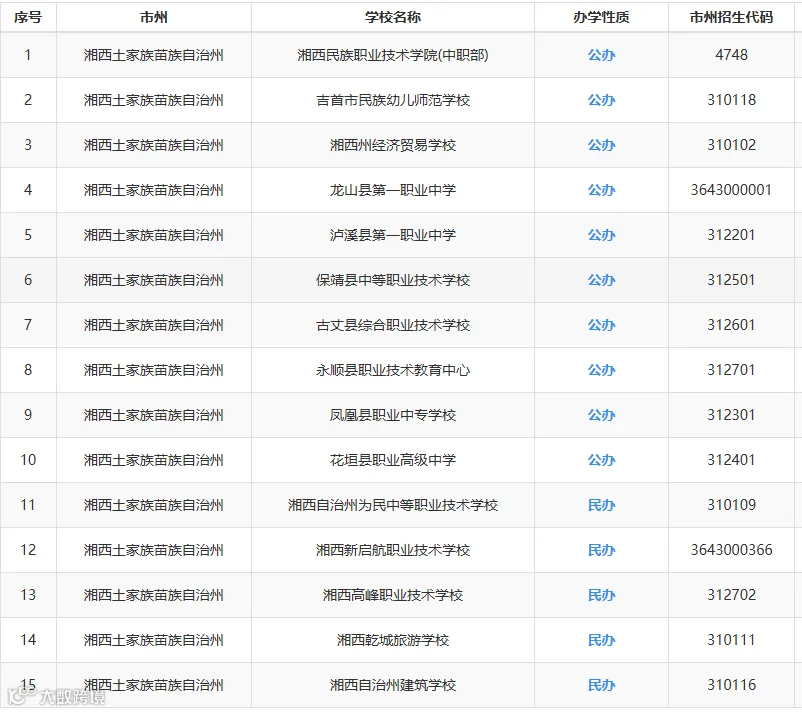Click 湘西土家族苗族自治州 in row 8
This screenshot has height=712, width=802.
(154, 370)
